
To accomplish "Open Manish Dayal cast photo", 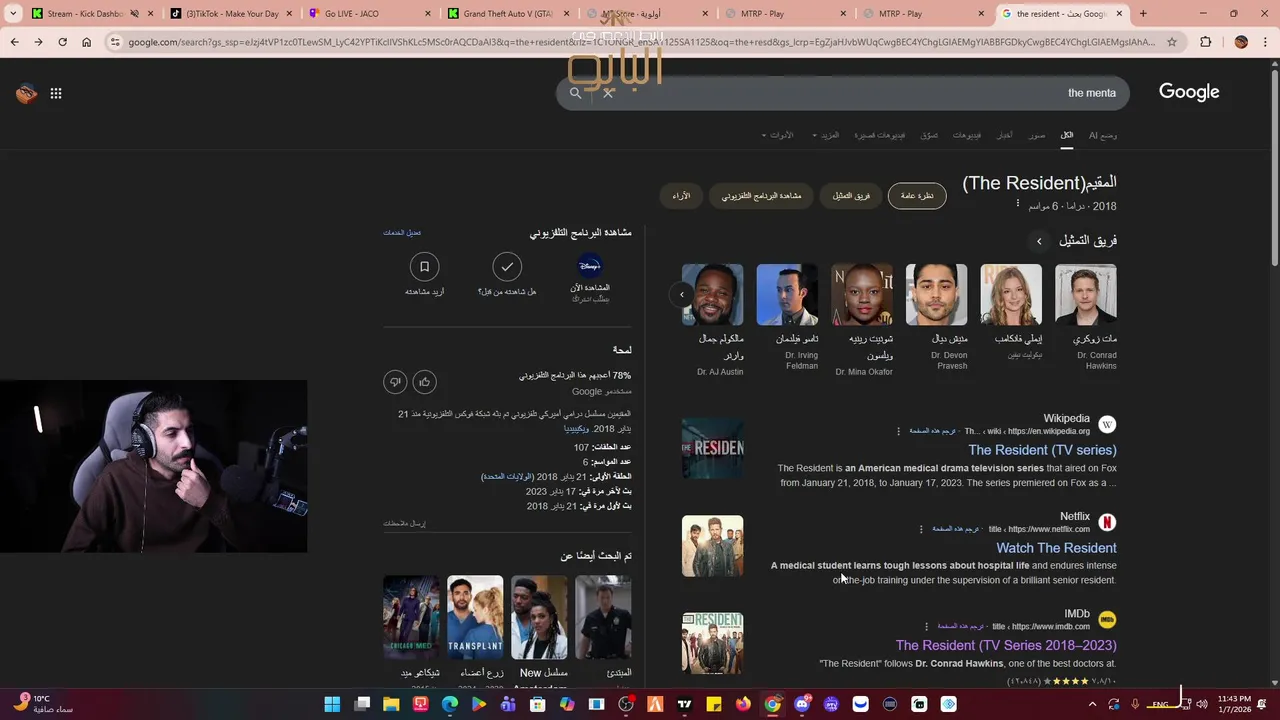I will [936, 294].
